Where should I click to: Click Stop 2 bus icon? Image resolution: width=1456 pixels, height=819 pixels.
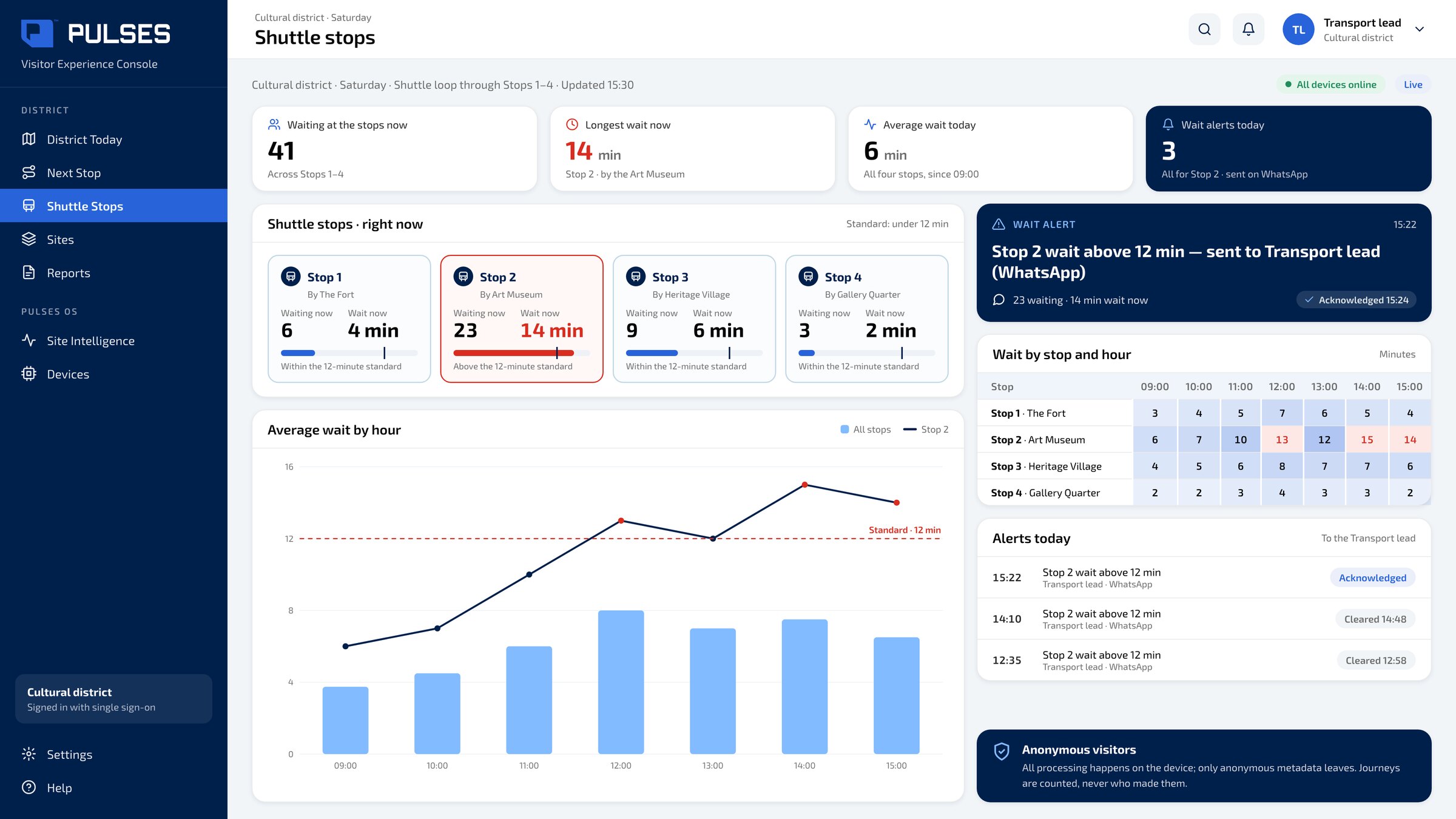pos(463,277)
